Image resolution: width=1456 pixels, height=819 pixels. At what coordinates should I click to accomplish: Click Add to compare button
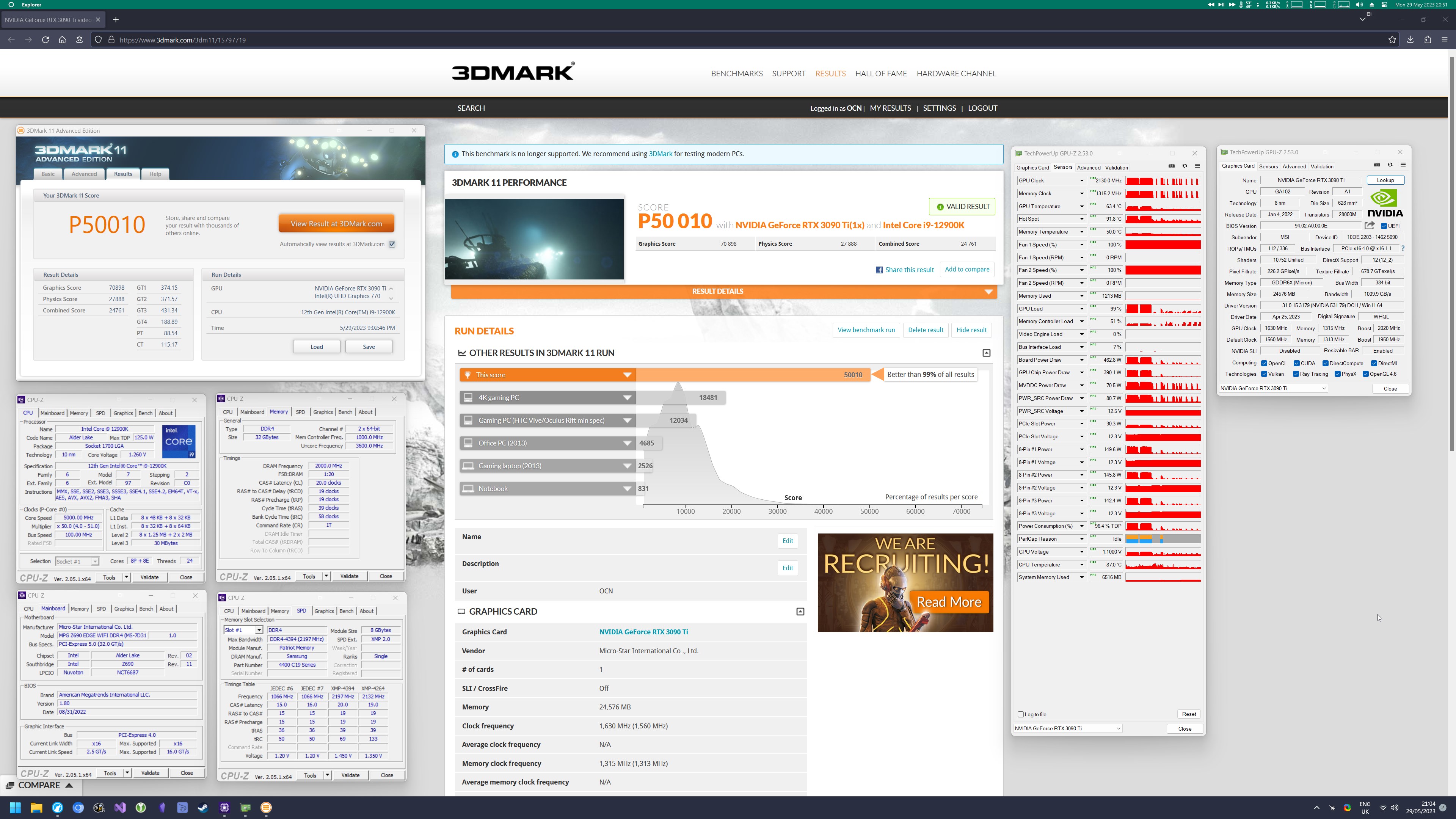(967, 270)
